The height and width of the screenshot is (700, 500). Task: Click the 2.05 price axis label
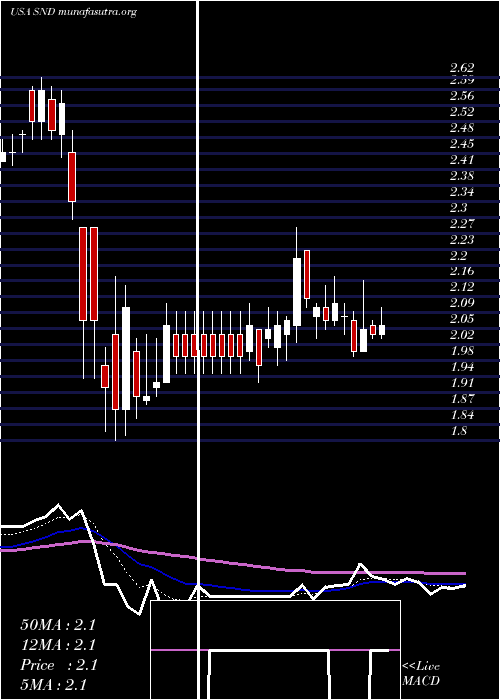[x=462, y=319]
